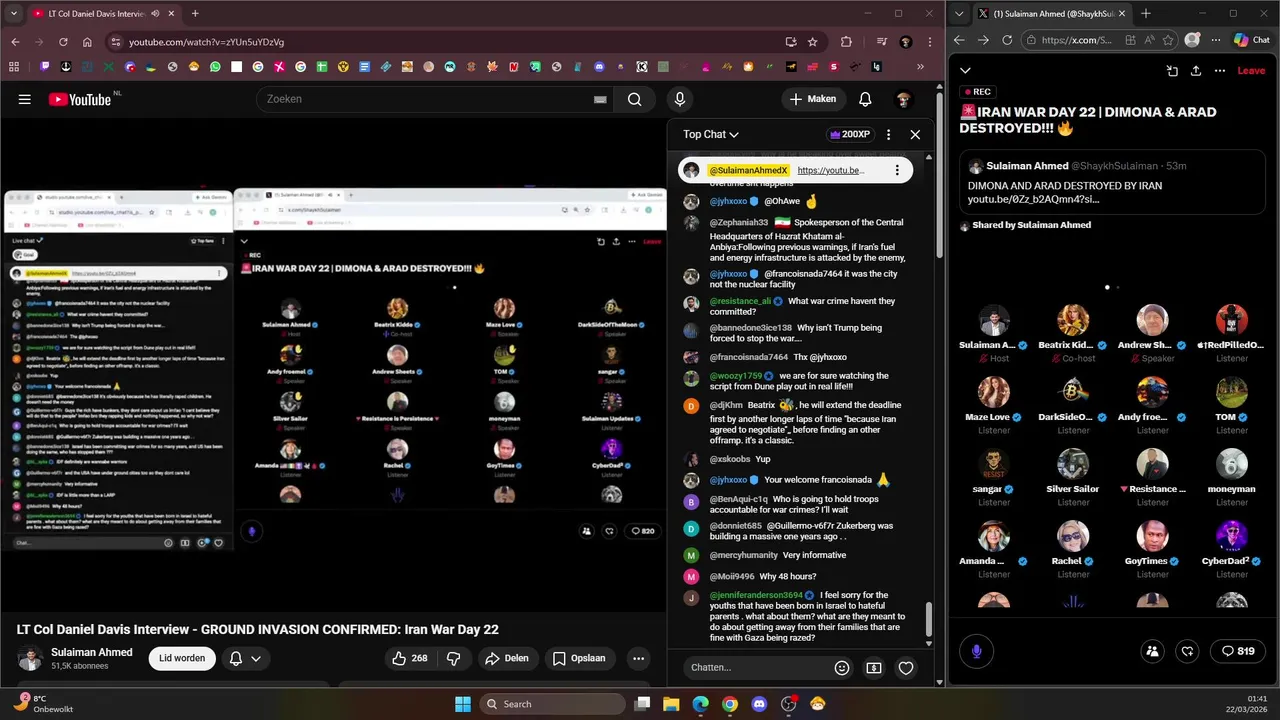Open YouTube notifications bell in the header

865,99
